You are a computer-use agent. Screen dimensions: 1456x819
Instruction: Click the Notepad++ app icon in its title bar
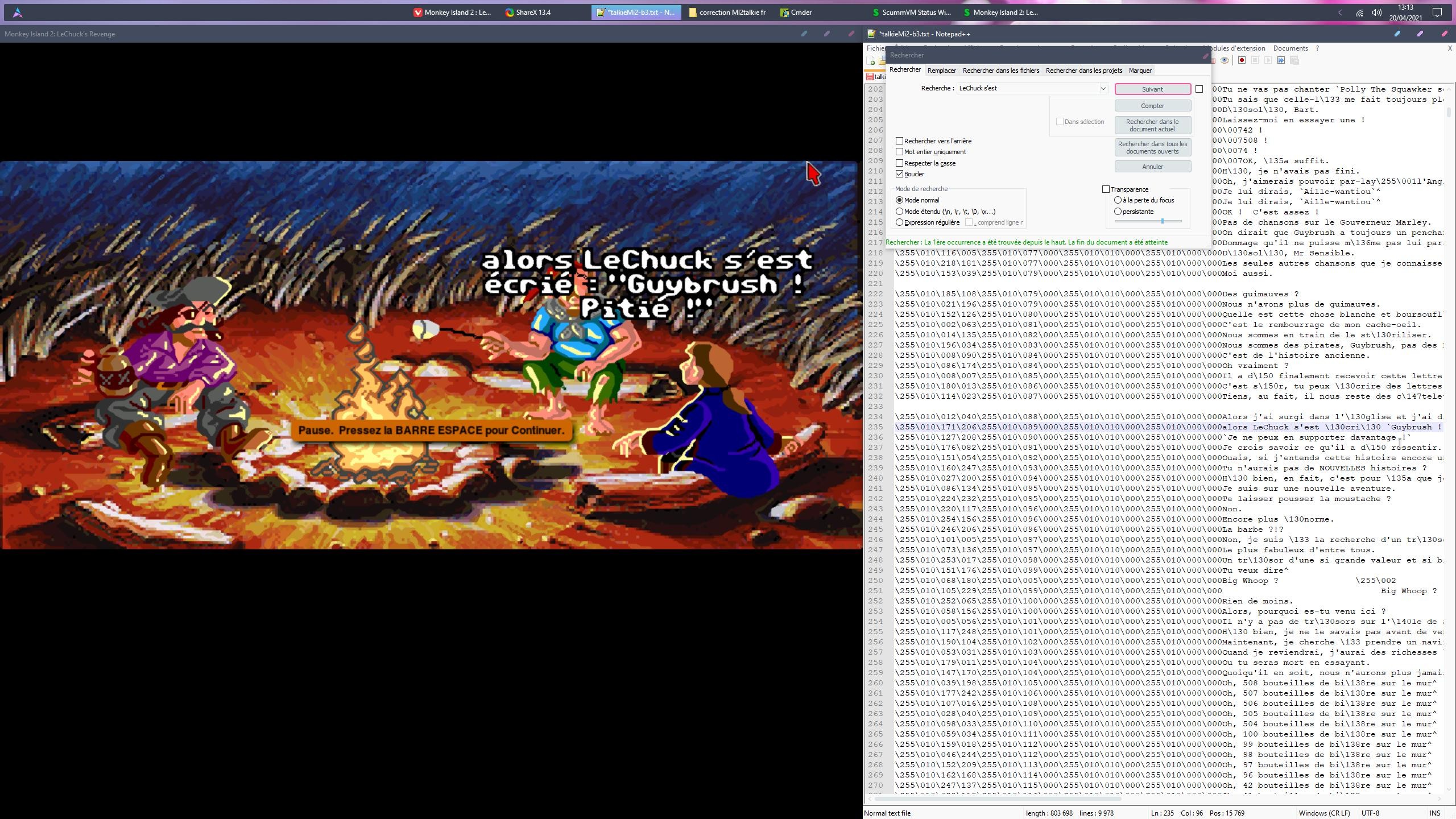pos(871,34)
